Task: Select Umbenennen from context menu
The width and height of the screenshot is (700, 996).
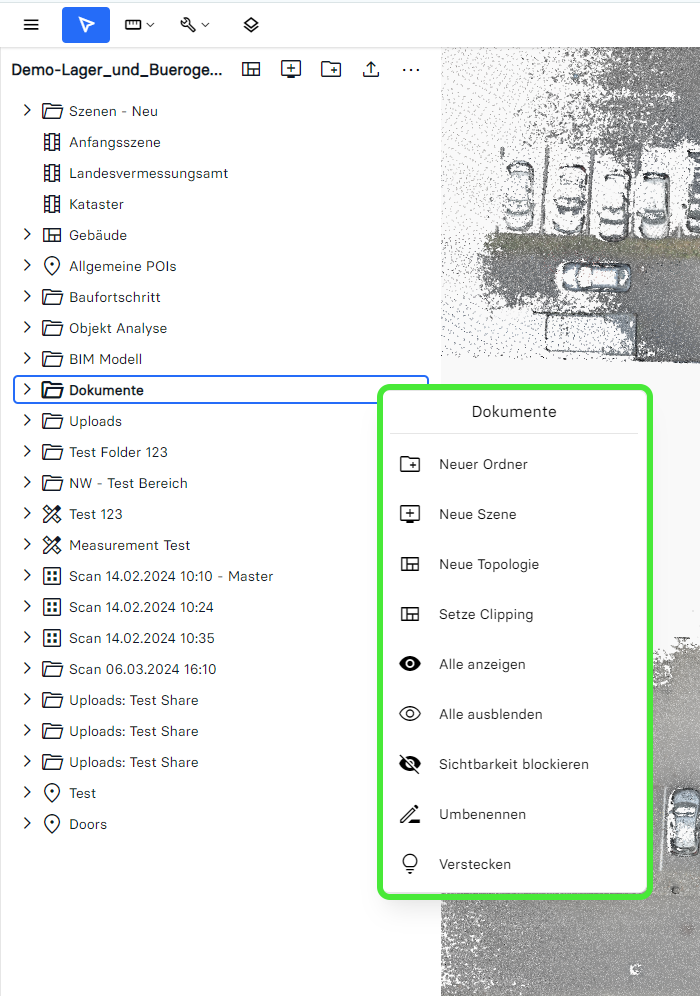Action: [482, 814]
